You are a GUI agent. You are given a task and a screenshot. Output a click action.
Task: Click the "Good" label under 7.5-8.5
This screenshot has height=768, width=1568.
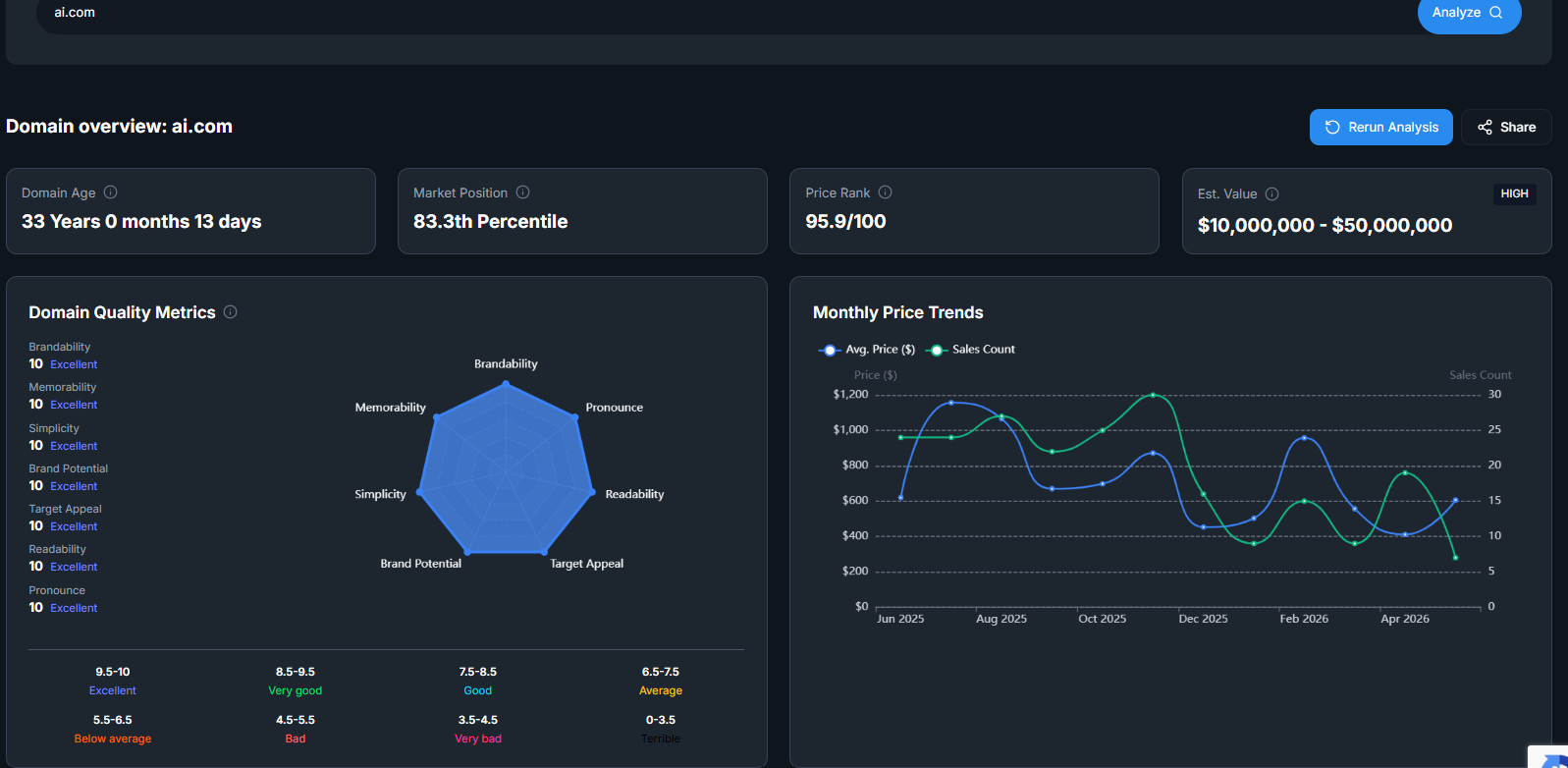478,691
